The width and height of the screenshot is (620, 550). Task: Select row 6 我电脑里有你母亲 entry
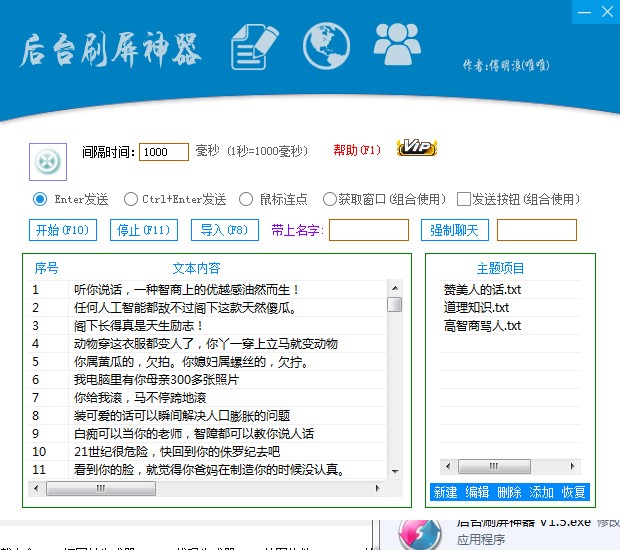207,380
